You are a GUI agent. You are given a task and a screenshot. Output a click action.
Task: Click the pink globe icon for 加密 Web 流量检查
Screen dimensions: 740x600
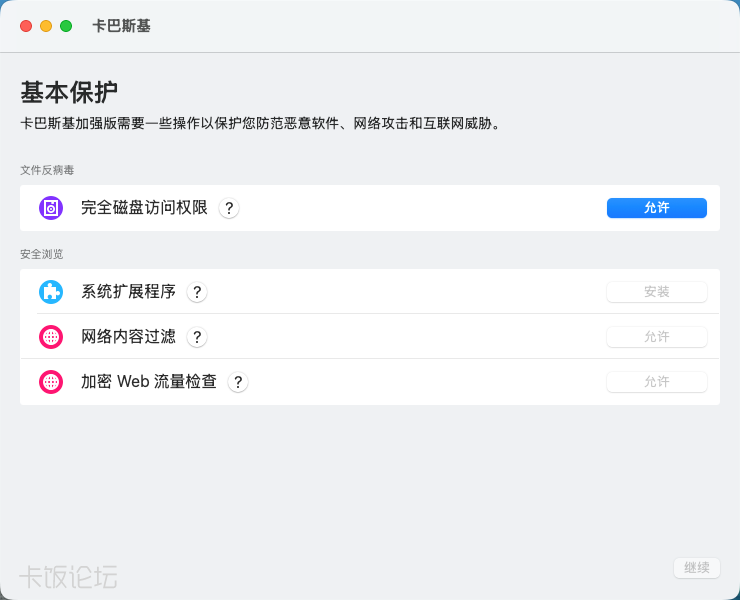click(x=51, y=382)
